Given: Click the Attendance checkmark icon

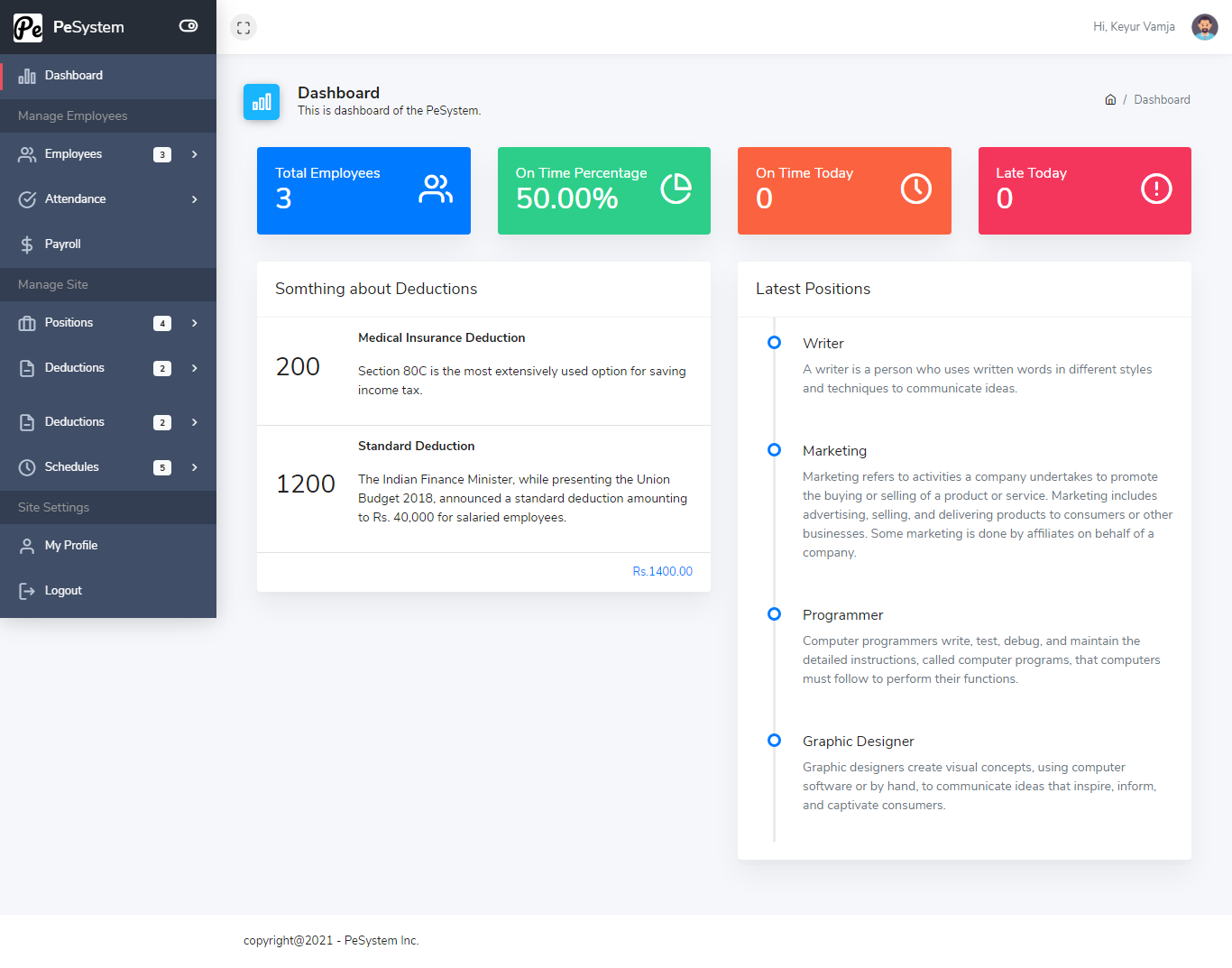Looking at the screenshot, I should tap(27, 198).
